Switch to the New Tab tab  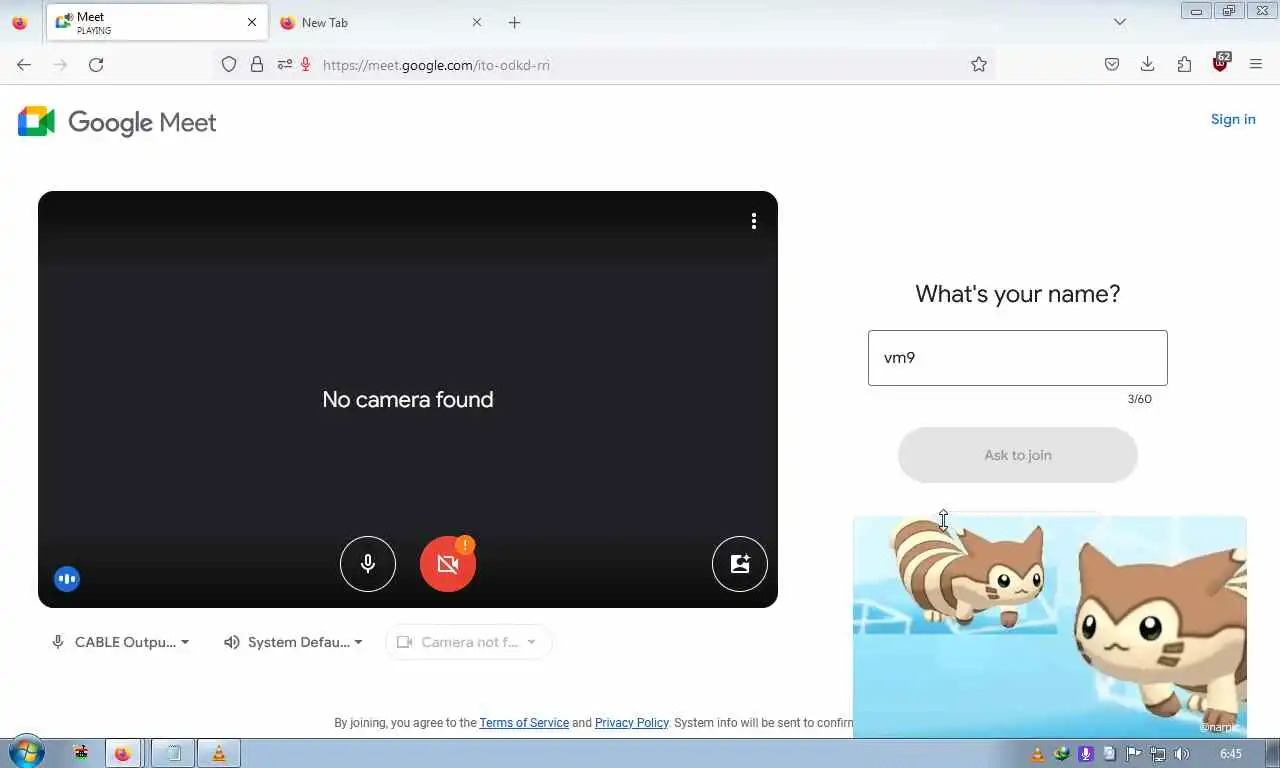(x=380, y=22)
